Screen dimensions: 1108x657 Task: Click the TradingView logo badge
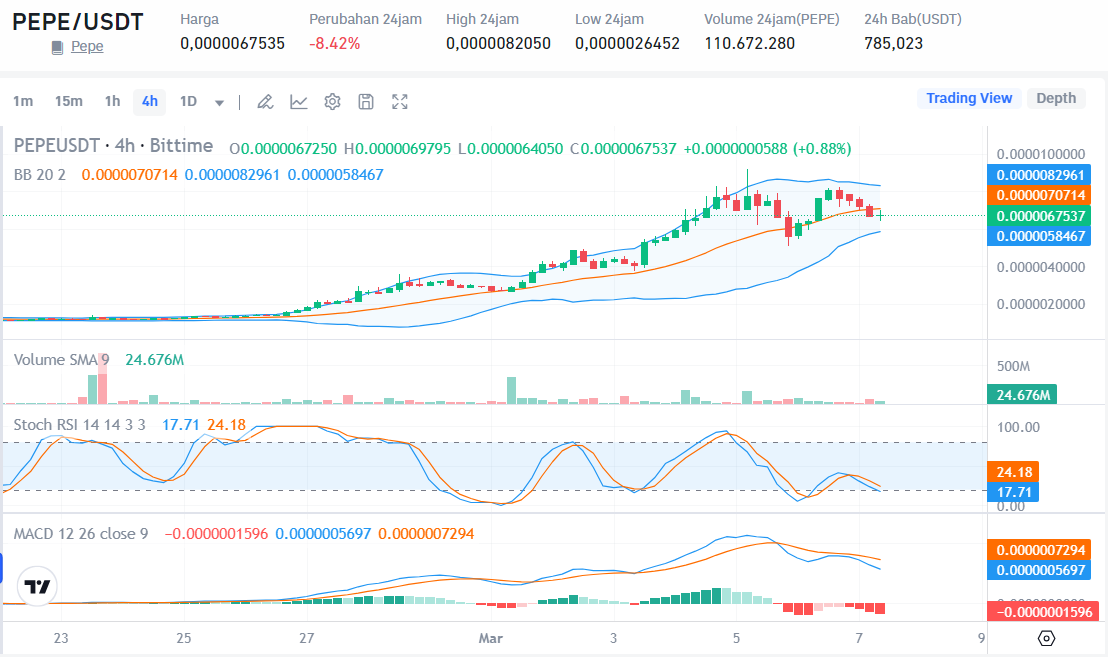tap(37, 586)
